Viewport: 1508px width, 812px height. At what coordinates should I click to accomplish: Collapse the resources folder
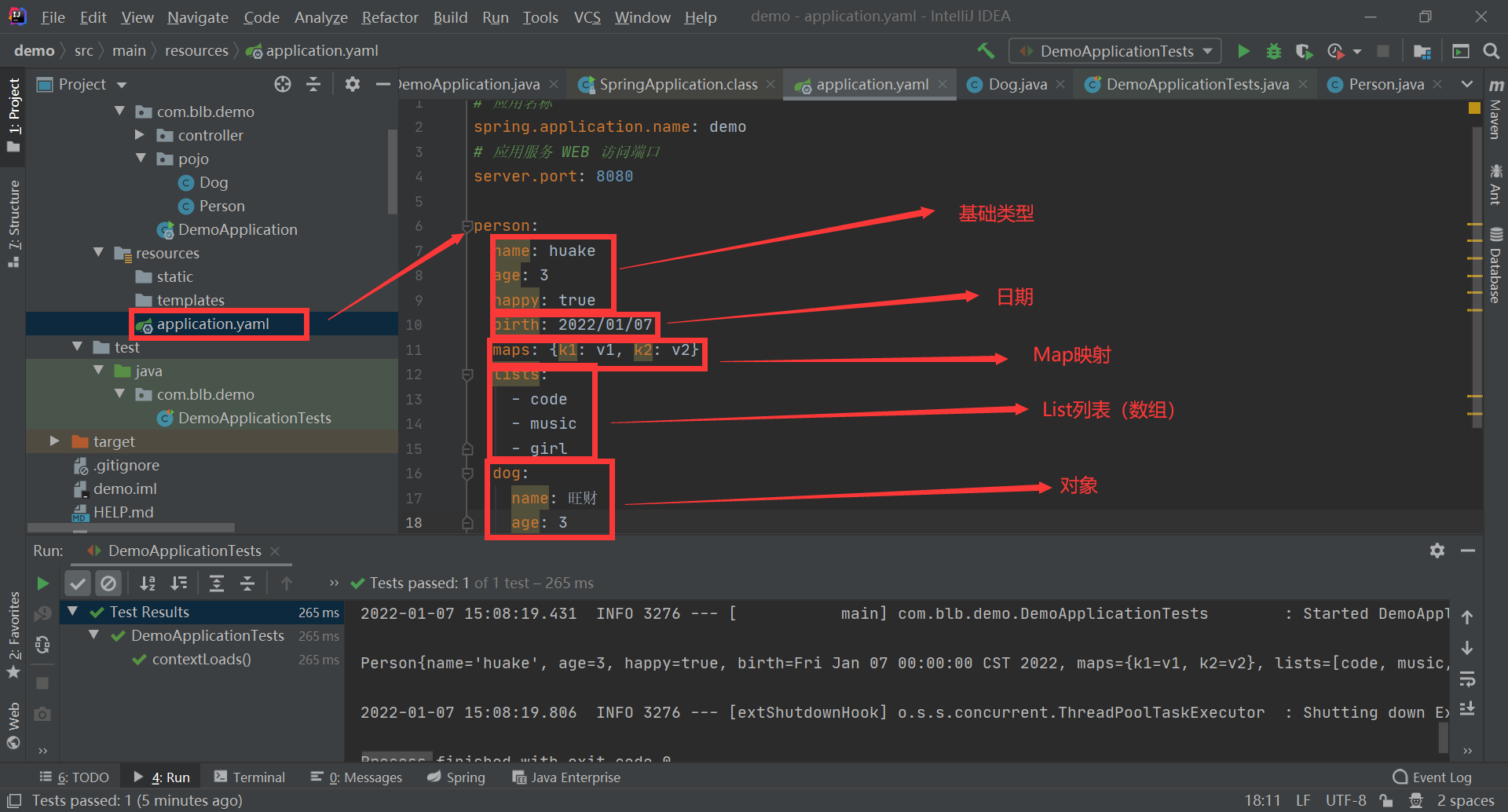click(x=98, y=253)
